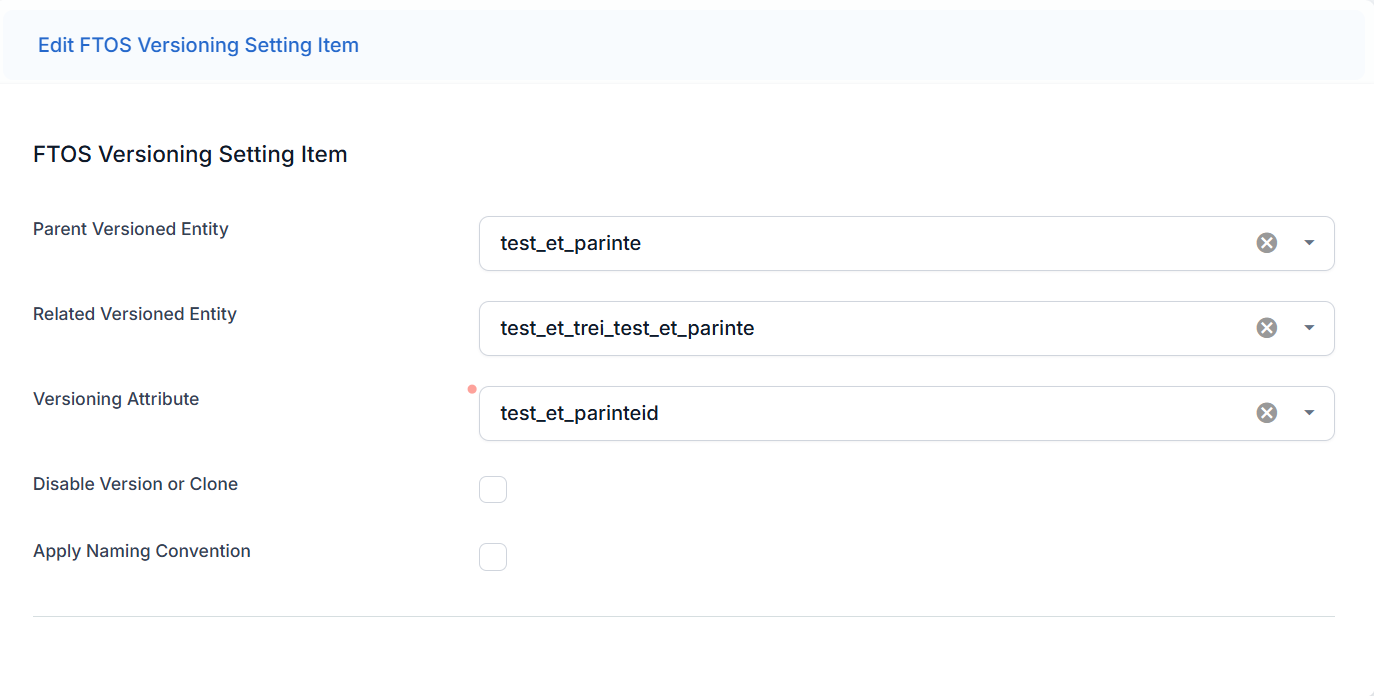Screen dimensions: 1374x696
Task: Click the Parent Versioned Entity label
Action: pos(131,229)
